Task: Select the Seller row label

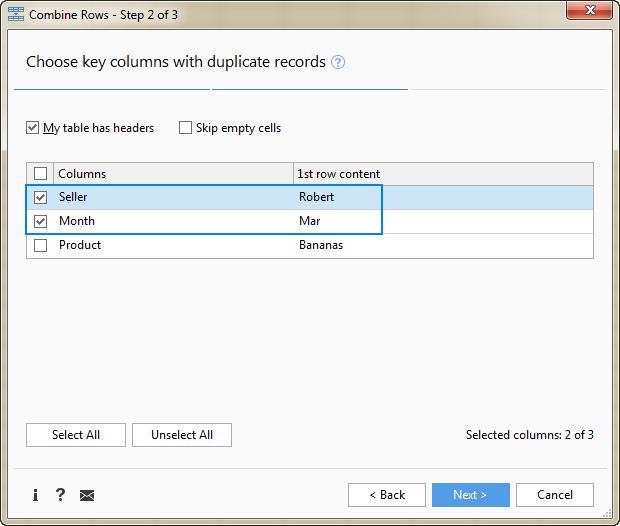Action: point(73,197)
